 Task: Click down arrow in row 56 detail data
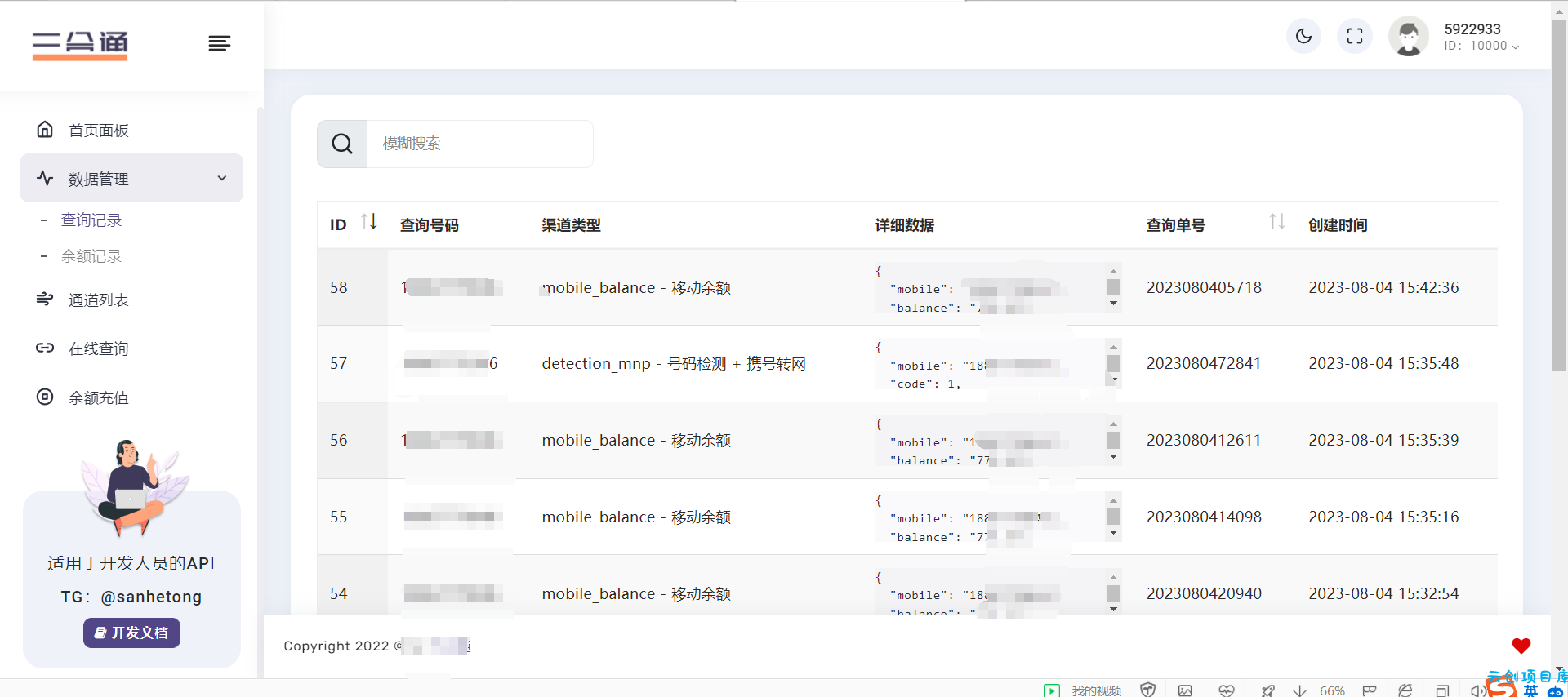tap(1113, 457)
